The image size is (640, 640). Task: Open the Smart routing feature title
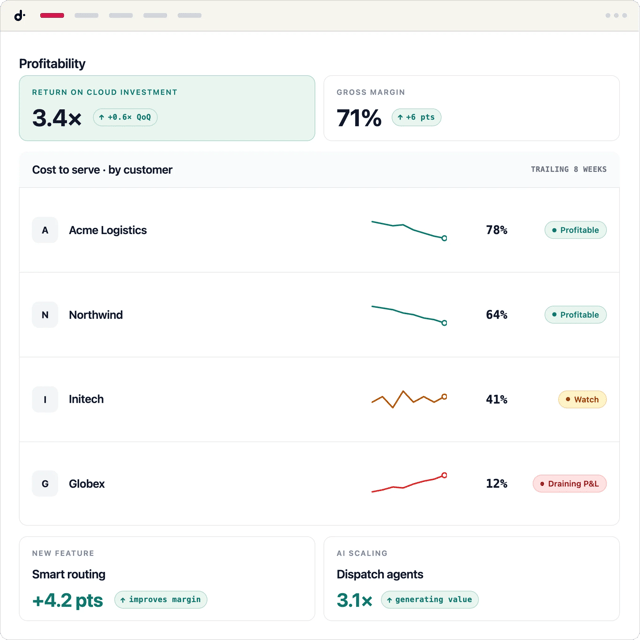point(69,574)
